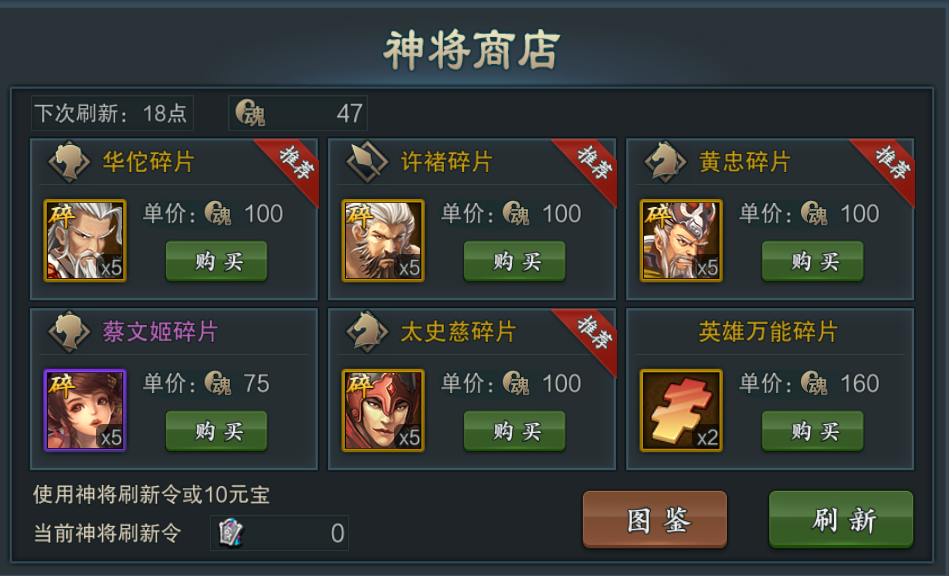Open the 图鉴 gallery

(655, 520)
